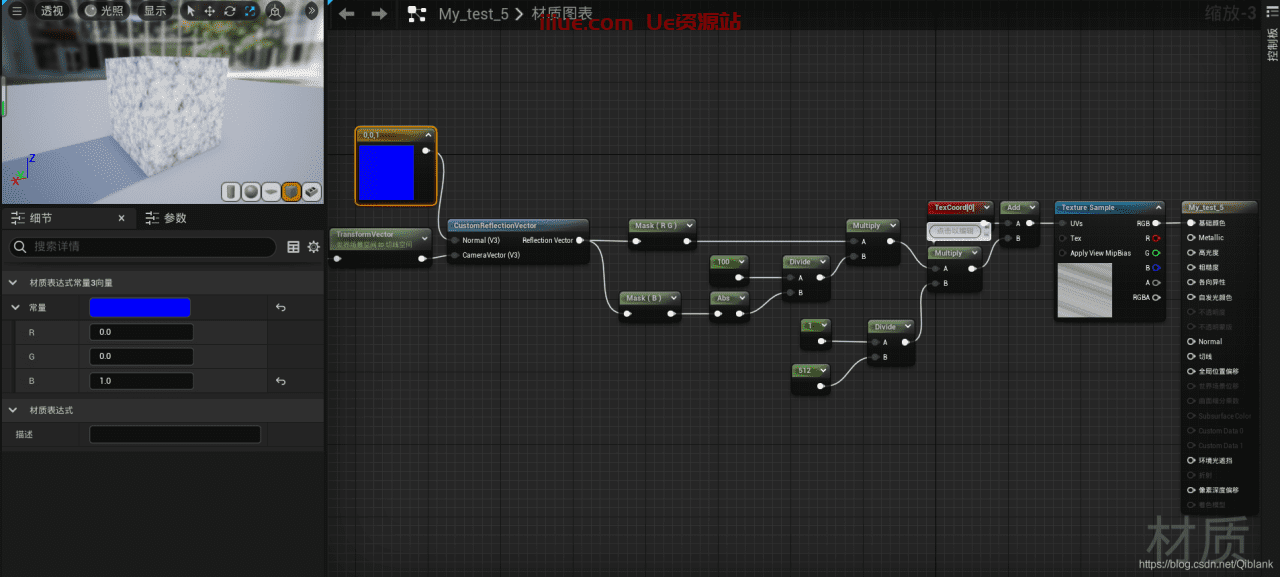The image size is (1280, 577).
Task: Reset the 常量 color value to default
Action: point(280,308)
